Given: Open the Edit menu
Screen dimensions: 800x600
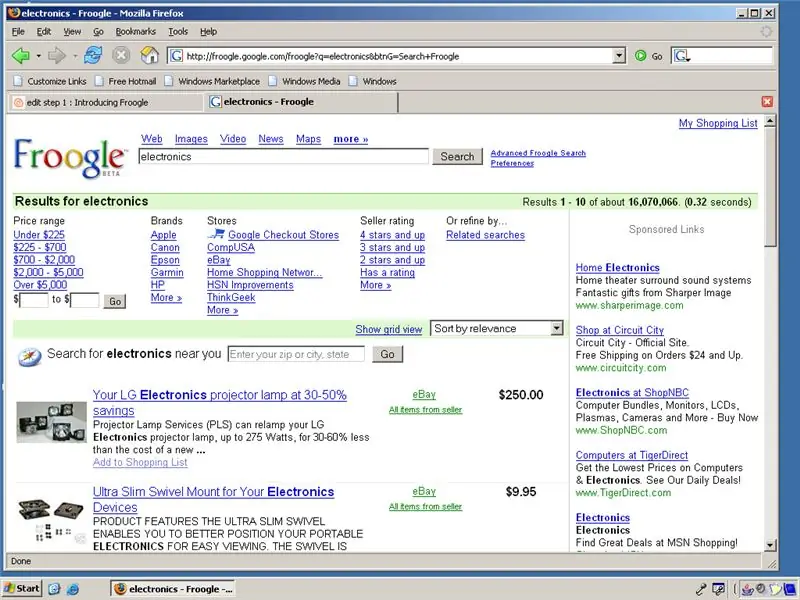Looking at the screenshot, I should point(44,32).
